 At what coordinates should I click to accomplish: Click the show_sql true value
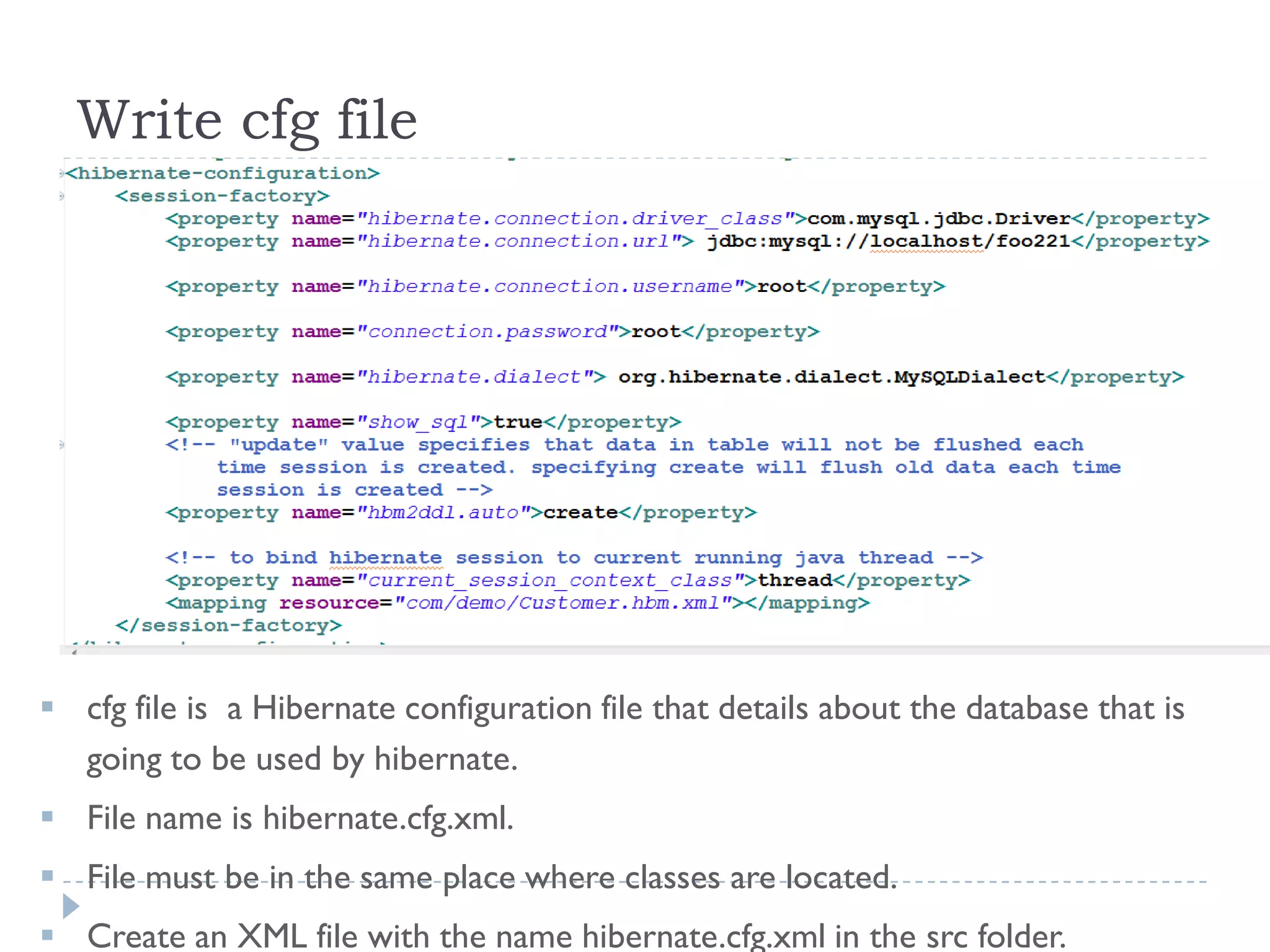pos(518,422)
